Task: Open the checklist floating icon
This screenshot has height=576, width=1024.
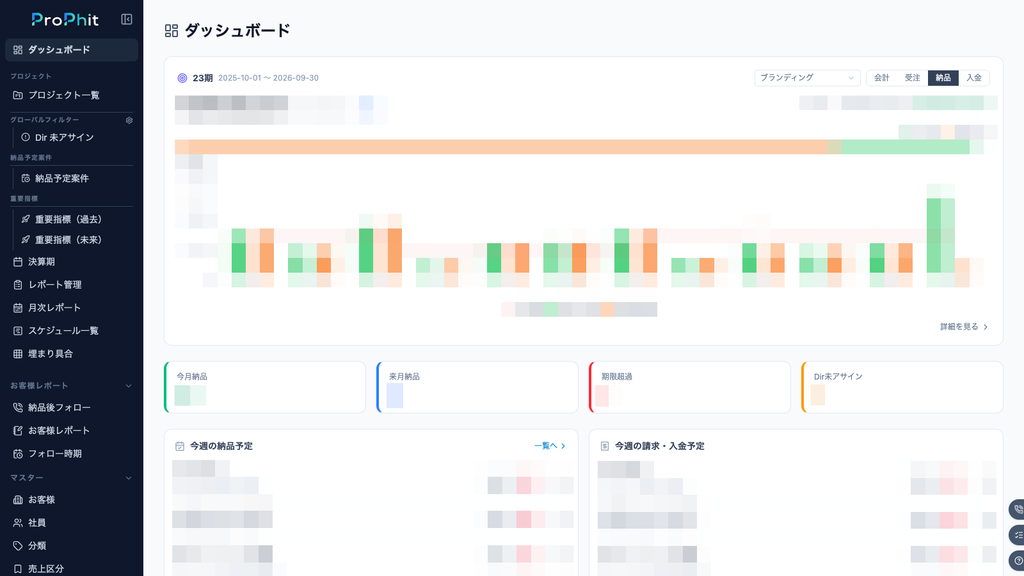Action: click(1017, 536)
